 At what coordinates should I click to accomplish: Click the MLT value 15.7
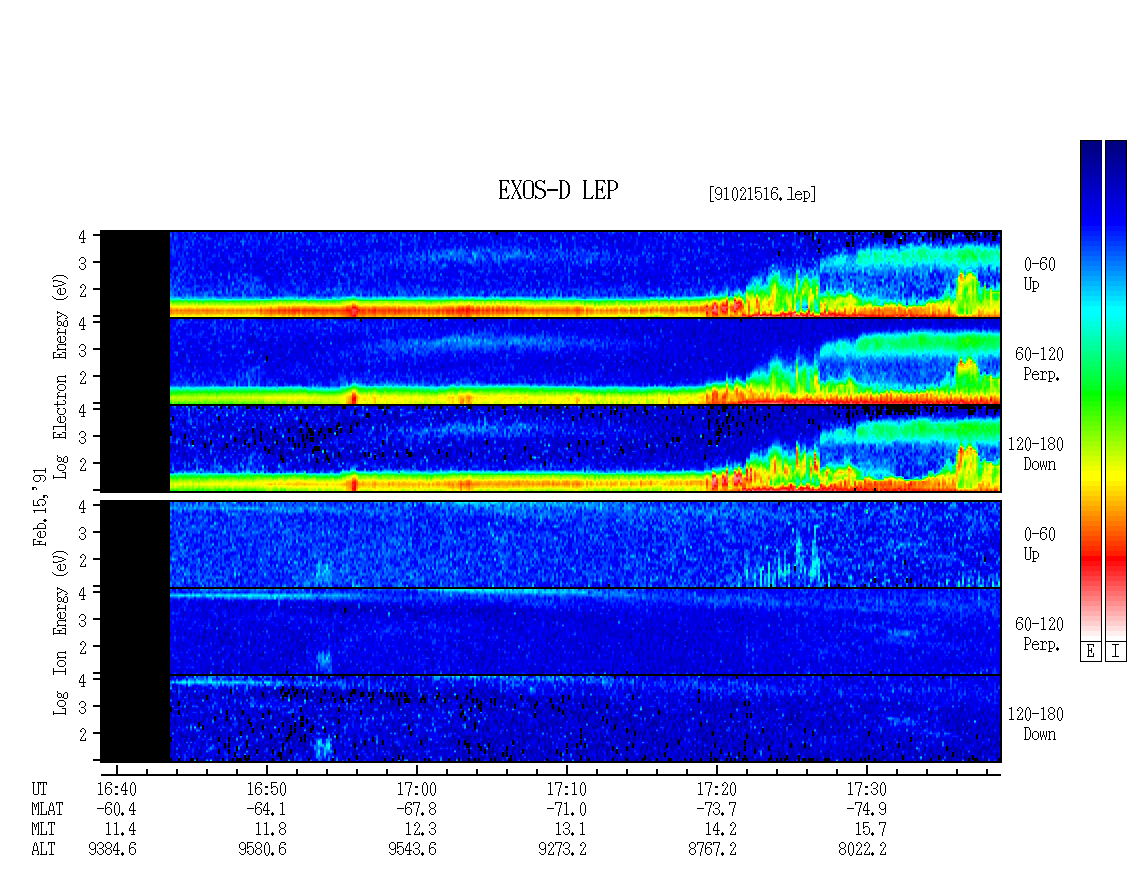pyautogui.click(x=870, y=830)
